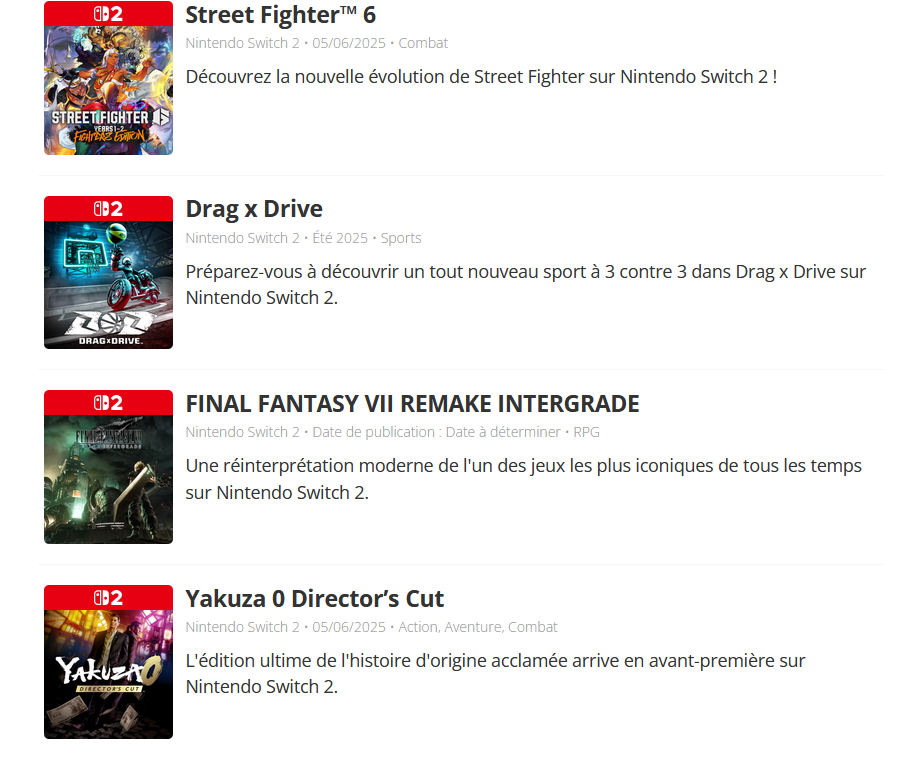Click the Switch 2 logo on Final Fantasy cover
Viewport: 922px width, 757px height.
click(x=108, y=403)
